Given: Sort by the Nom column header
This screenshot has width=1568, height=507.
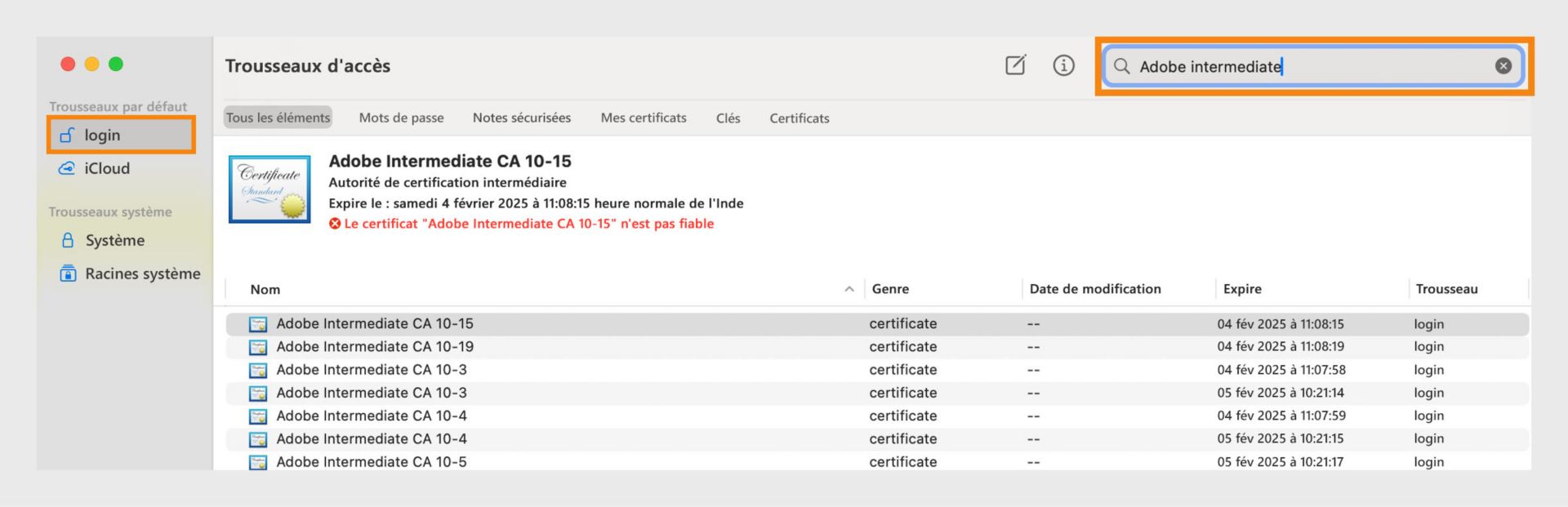Looking at the screenshot, I should (x=265, y=289).
